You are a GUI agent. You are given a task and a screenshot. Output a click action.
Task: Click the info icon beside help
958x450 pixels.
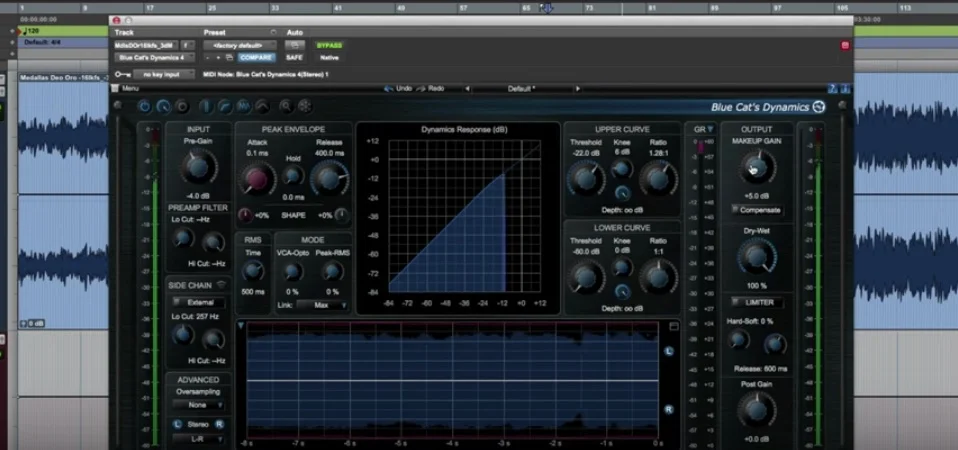pyautogui.click(x=843, y=89)
